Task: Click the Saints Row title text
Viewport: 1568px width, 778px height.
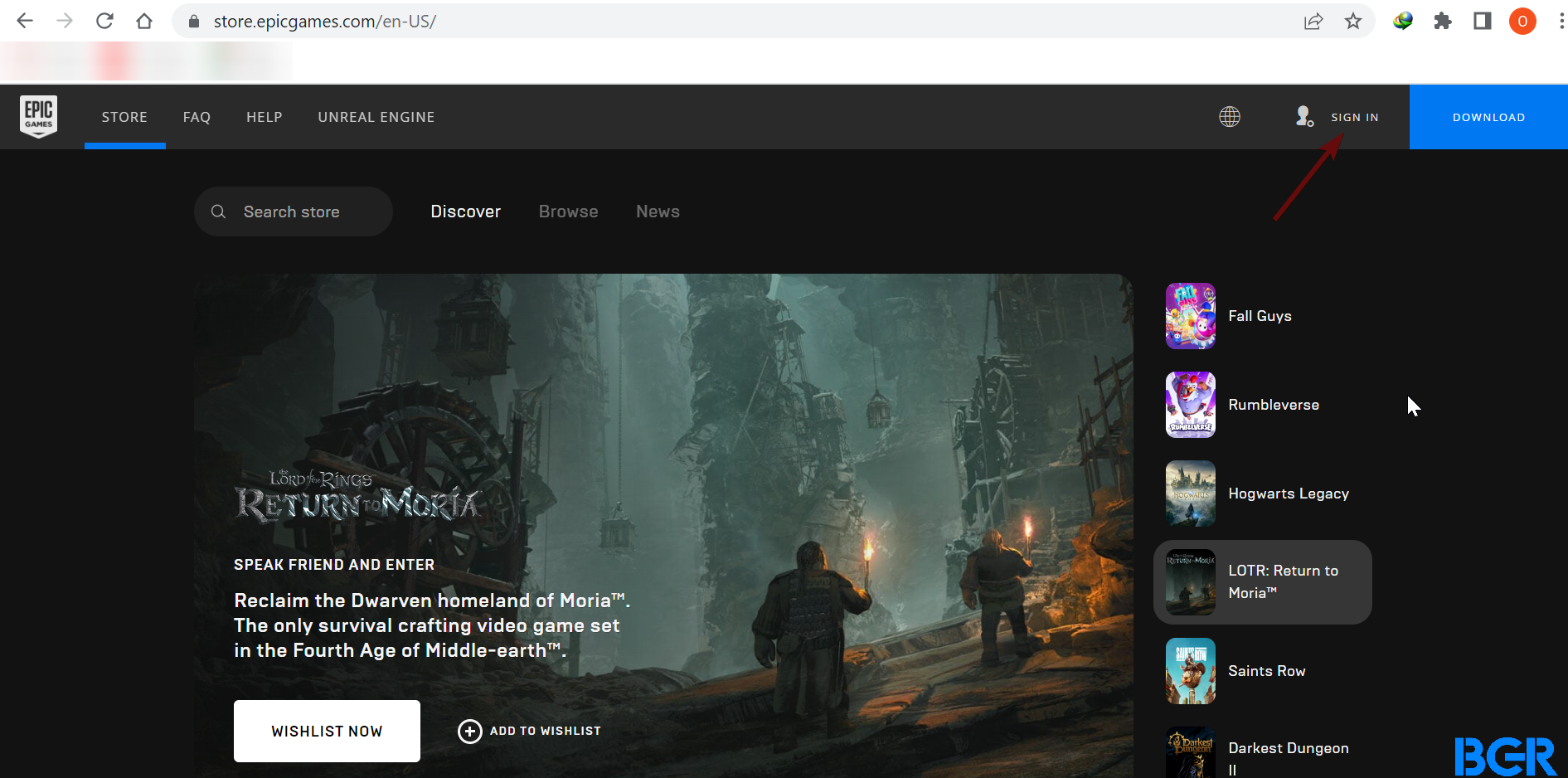Action: coord(1267,671)
